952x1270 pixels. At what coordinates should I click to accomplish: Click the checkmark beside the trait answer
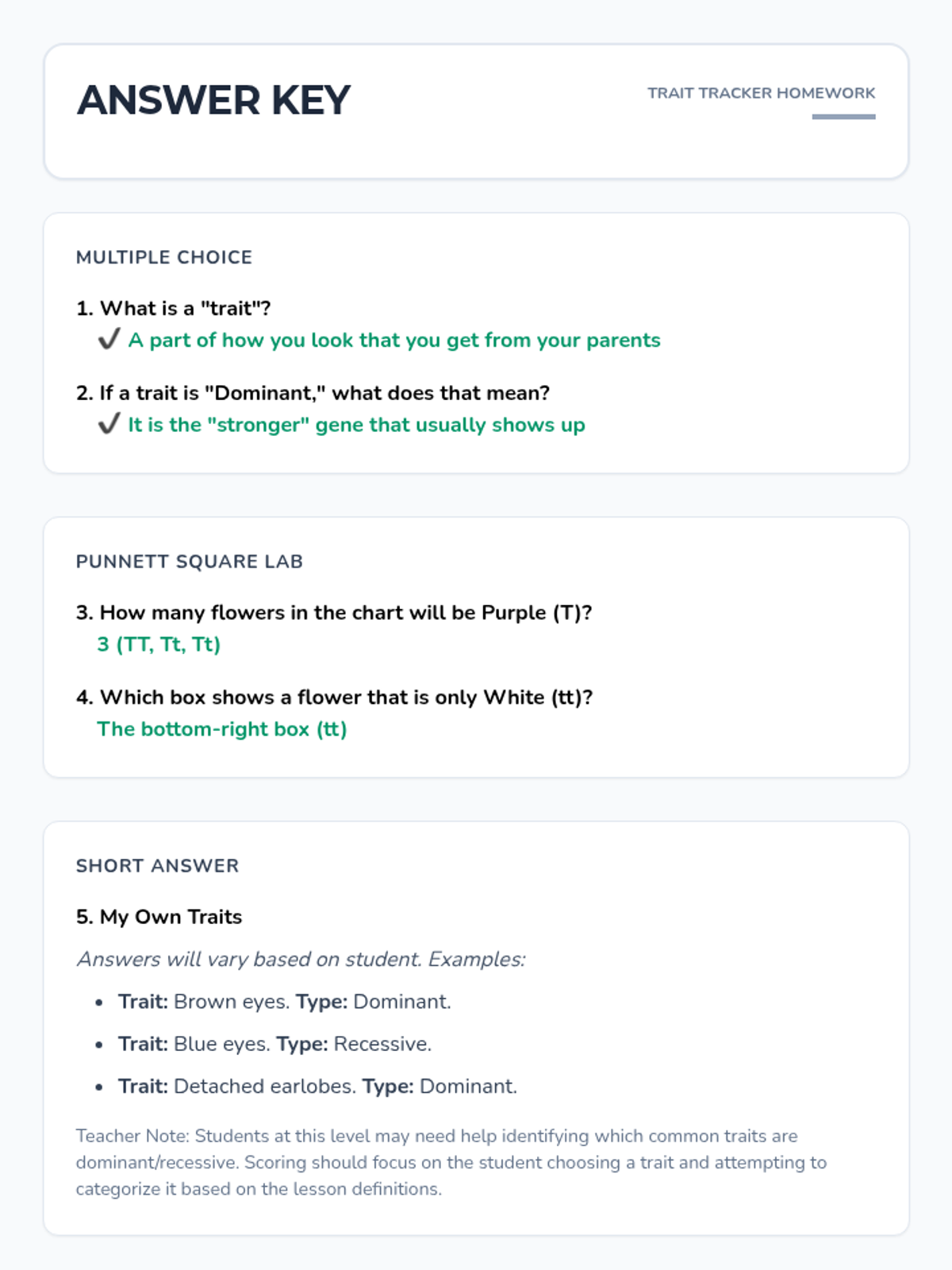tap(109, 340)
